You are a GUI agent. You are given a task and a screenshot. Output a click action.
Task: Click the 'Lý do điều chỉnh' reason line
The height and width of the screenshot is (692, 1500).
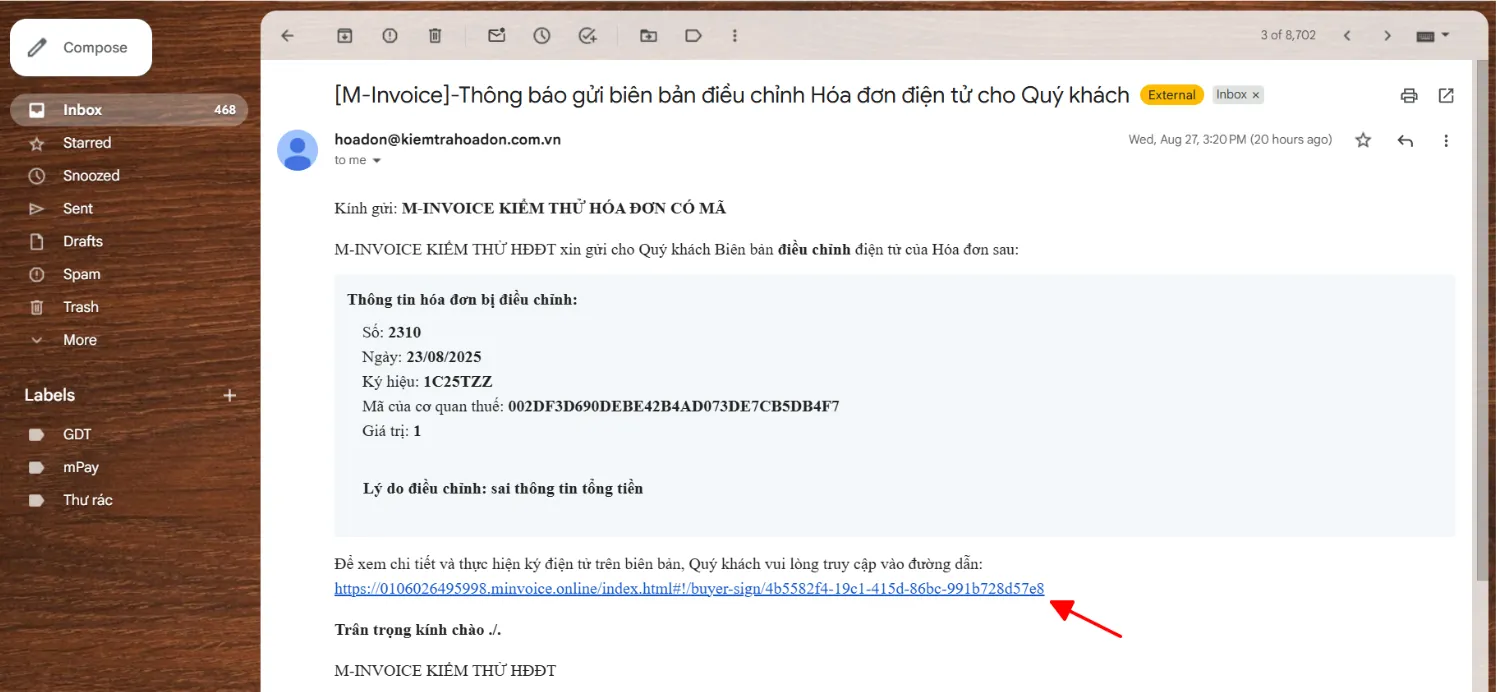coord(503,489)
